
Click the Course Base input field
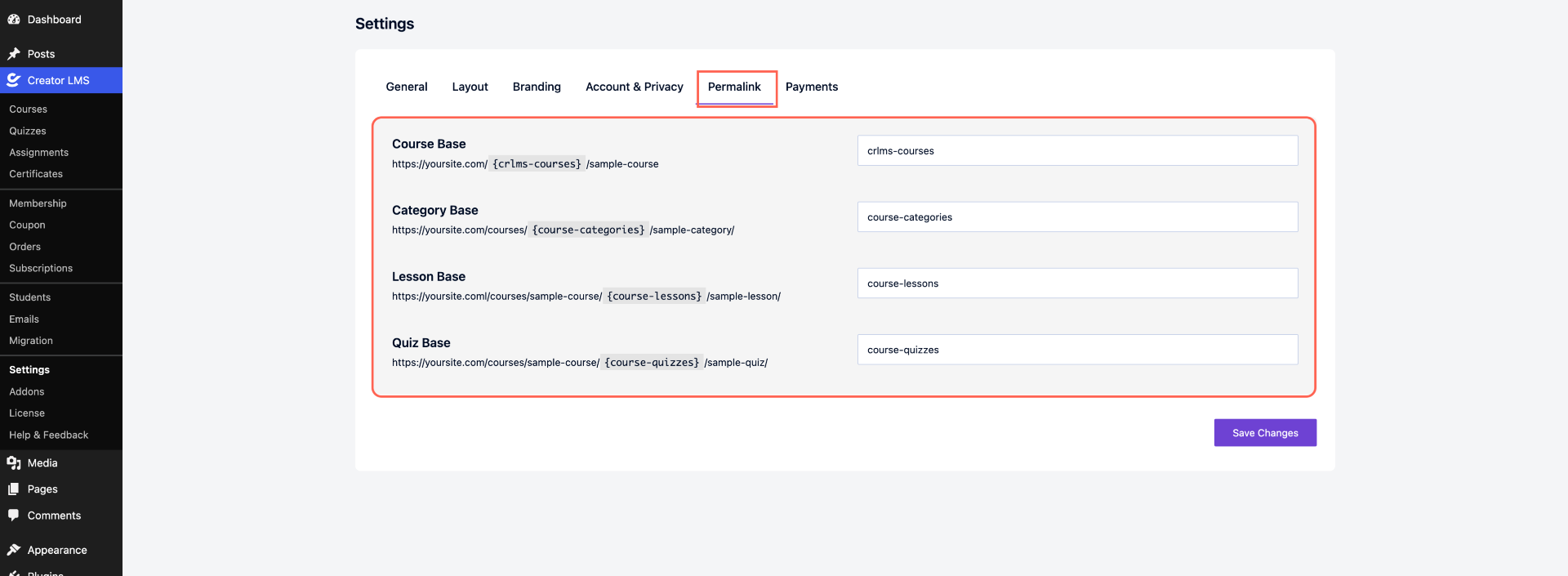[x=1077, y=150]
